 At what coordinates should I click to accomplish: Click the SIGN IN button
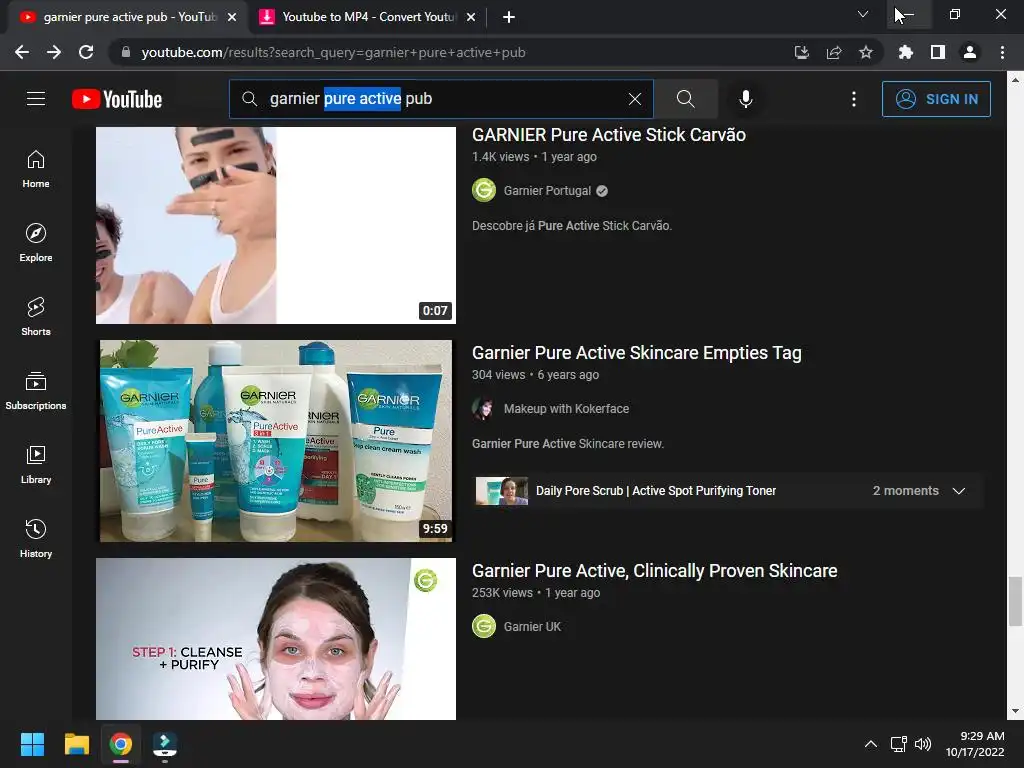936,99
